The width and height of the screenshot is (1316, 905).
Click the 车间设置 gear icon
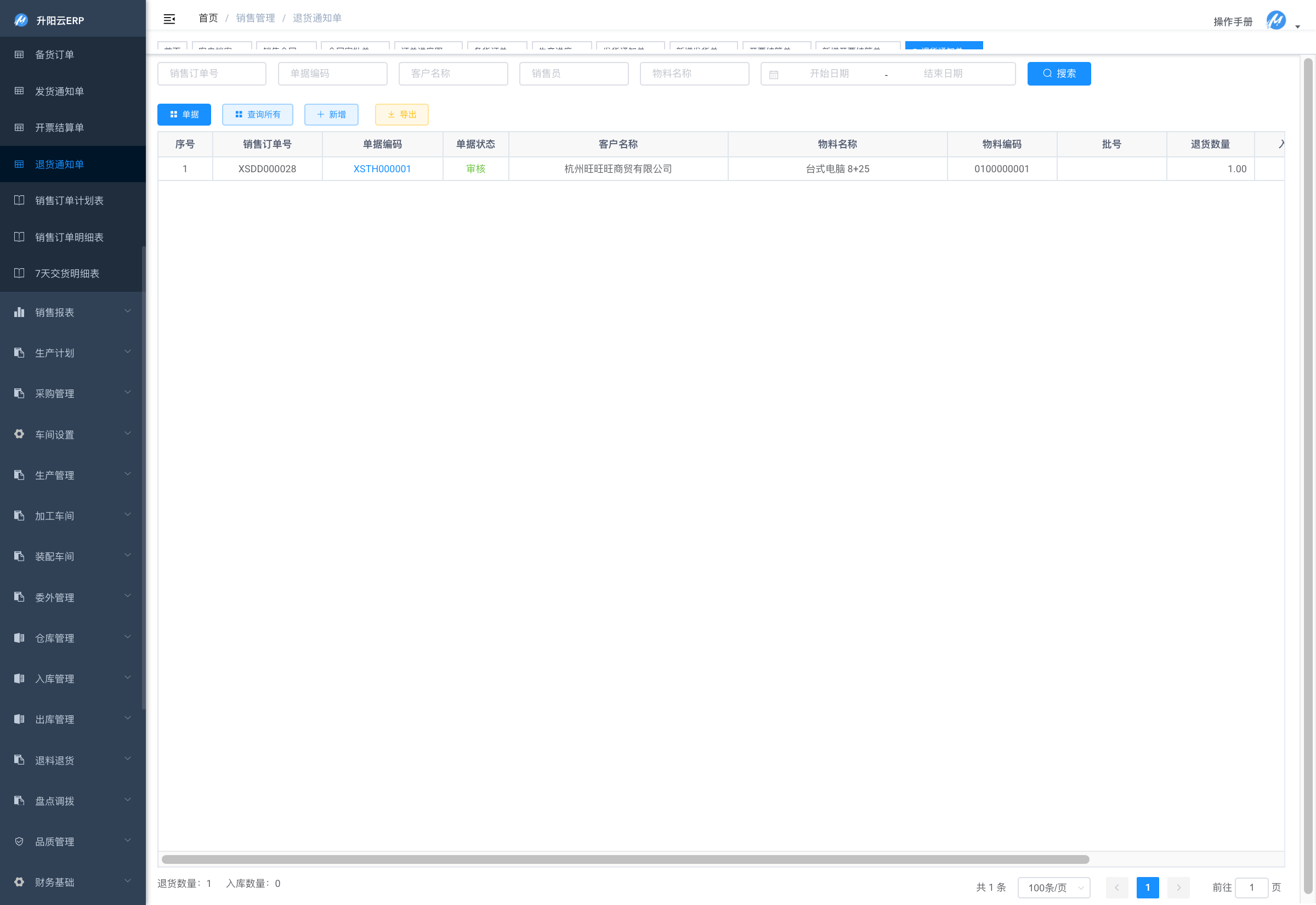19,434
